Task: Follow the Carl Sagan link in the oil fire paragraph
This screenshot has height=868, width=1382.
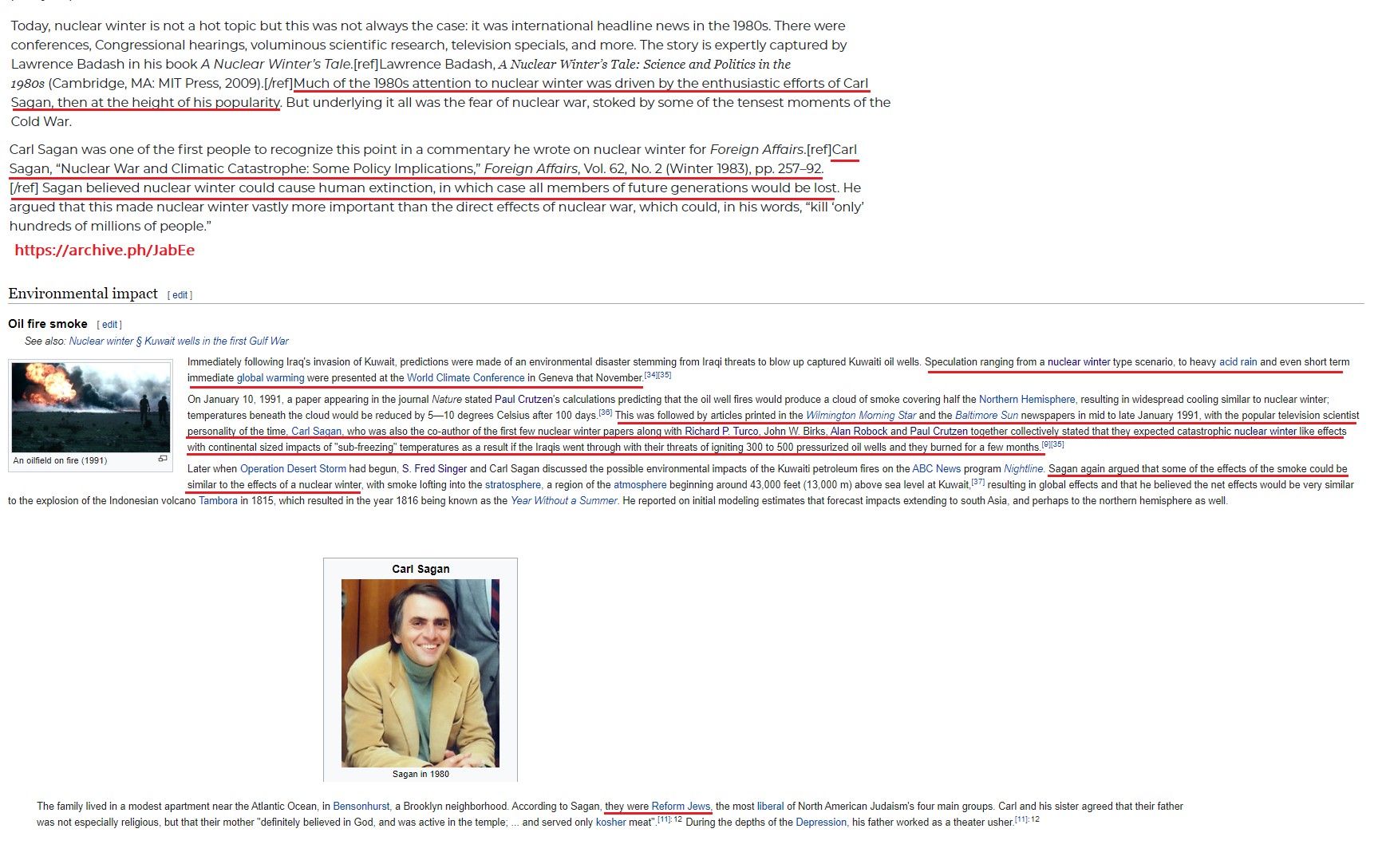Action: [x=316, y=432]
